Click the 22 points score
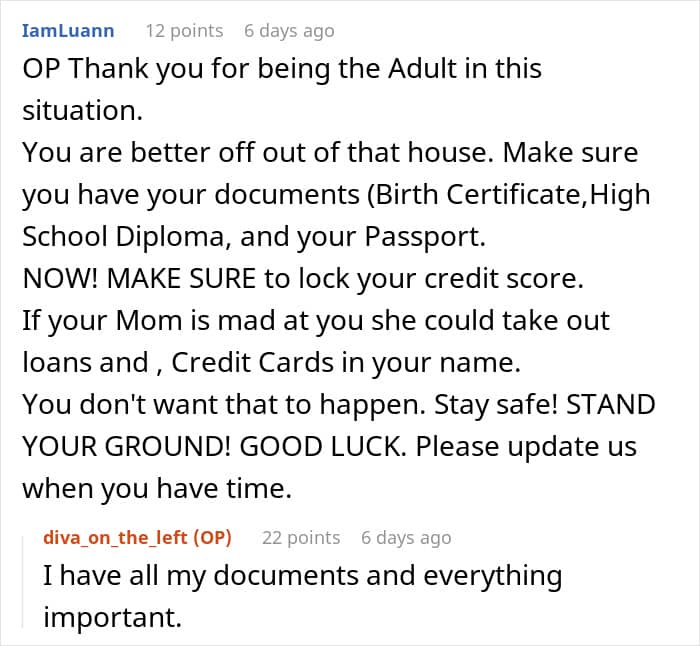 coord(300,538)
